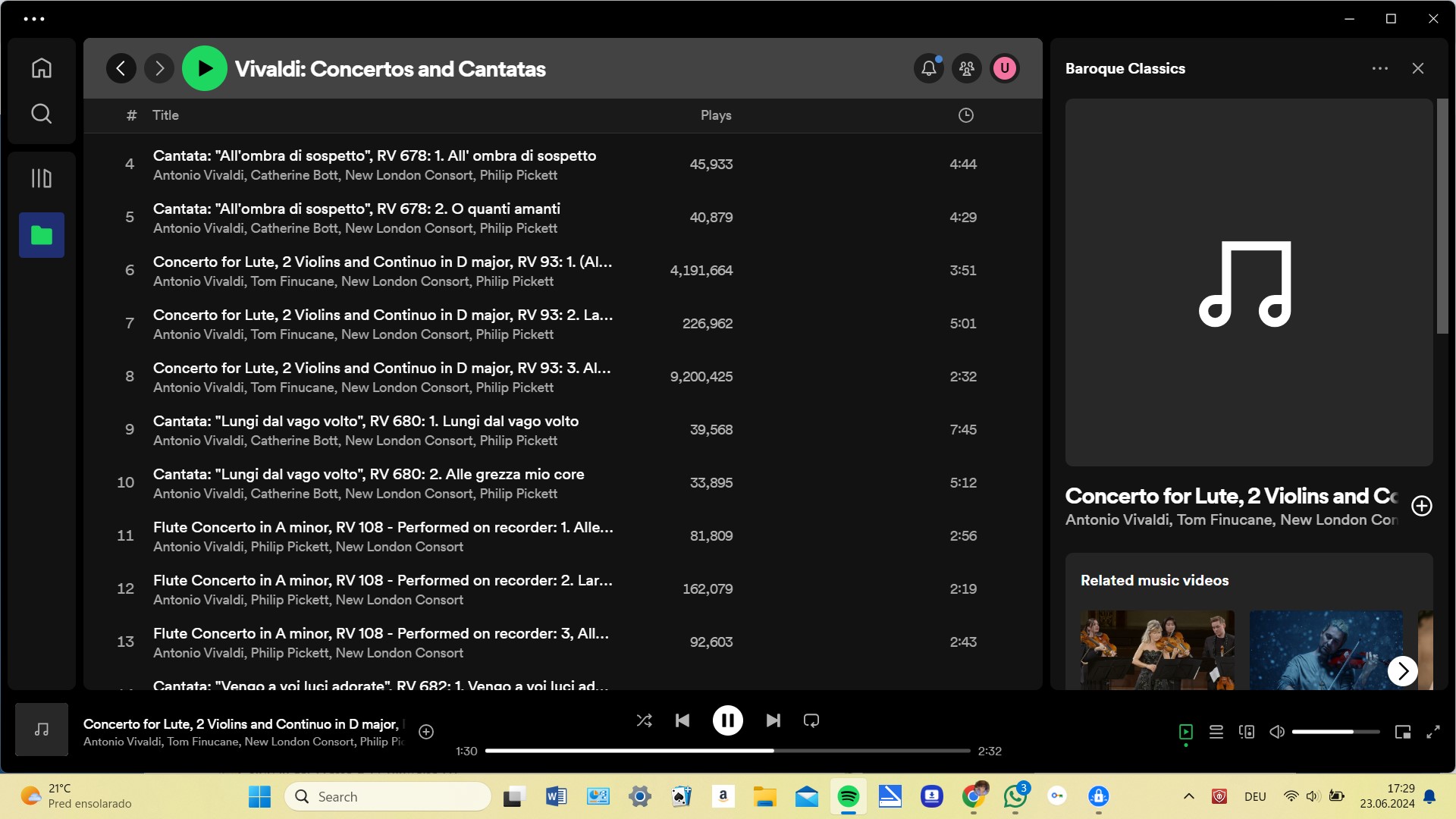
Task: Open the notifications bell
Action: 929,68
